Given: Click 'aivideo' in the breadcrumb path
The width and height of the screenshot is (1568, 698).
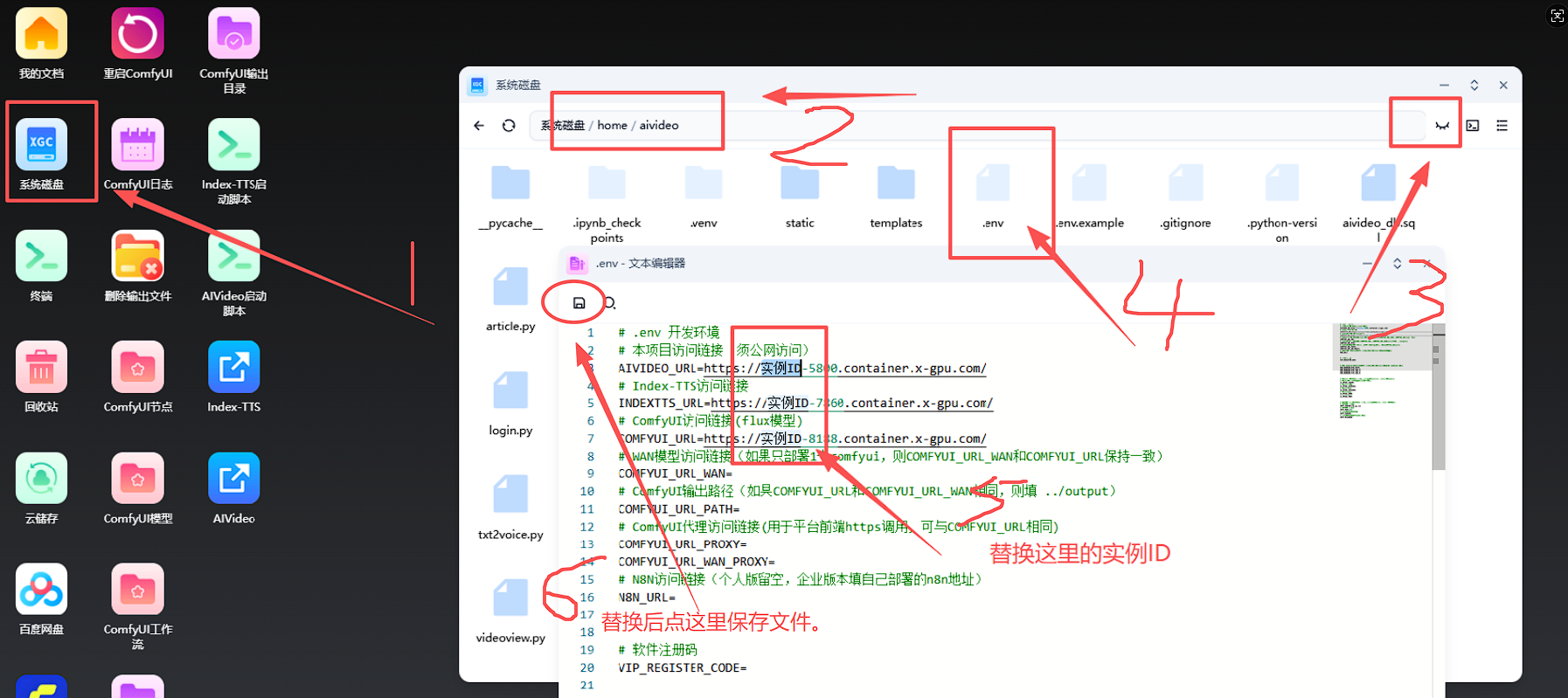Looking at the screenshot, I should [x=658, y=126].
